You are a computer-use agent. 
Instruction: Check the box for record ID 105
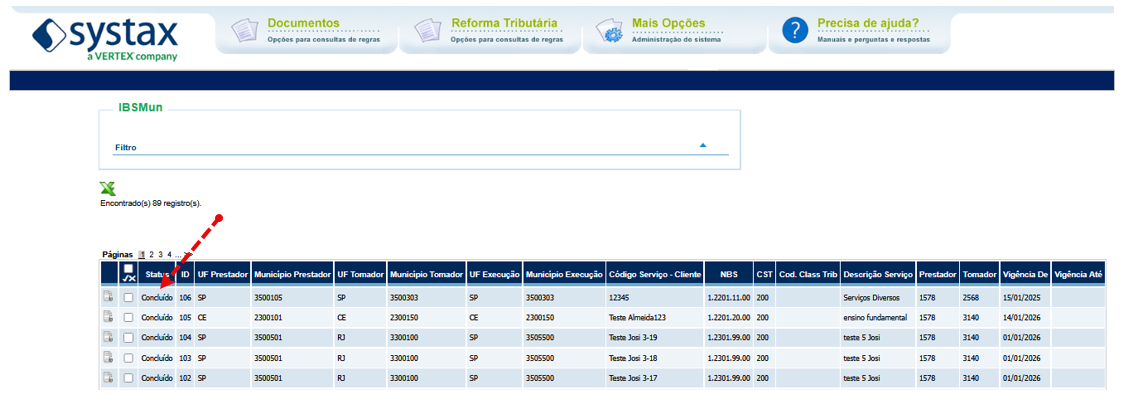(x=129, y=317)
